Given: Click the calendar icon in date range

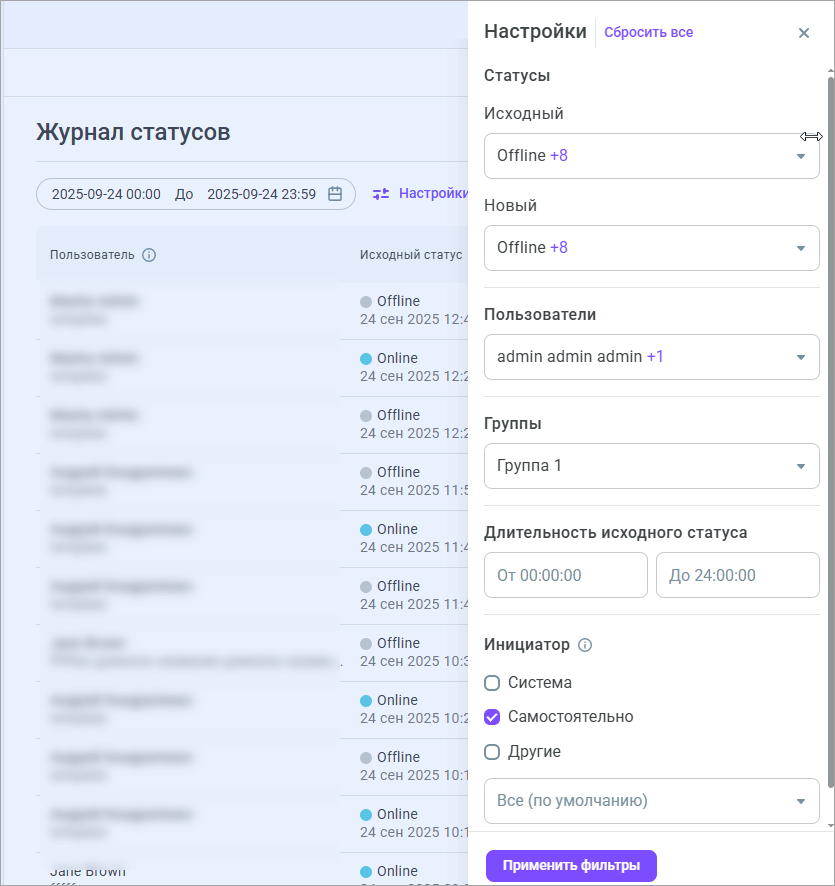Looking at the screenshot, I should 335,194.
